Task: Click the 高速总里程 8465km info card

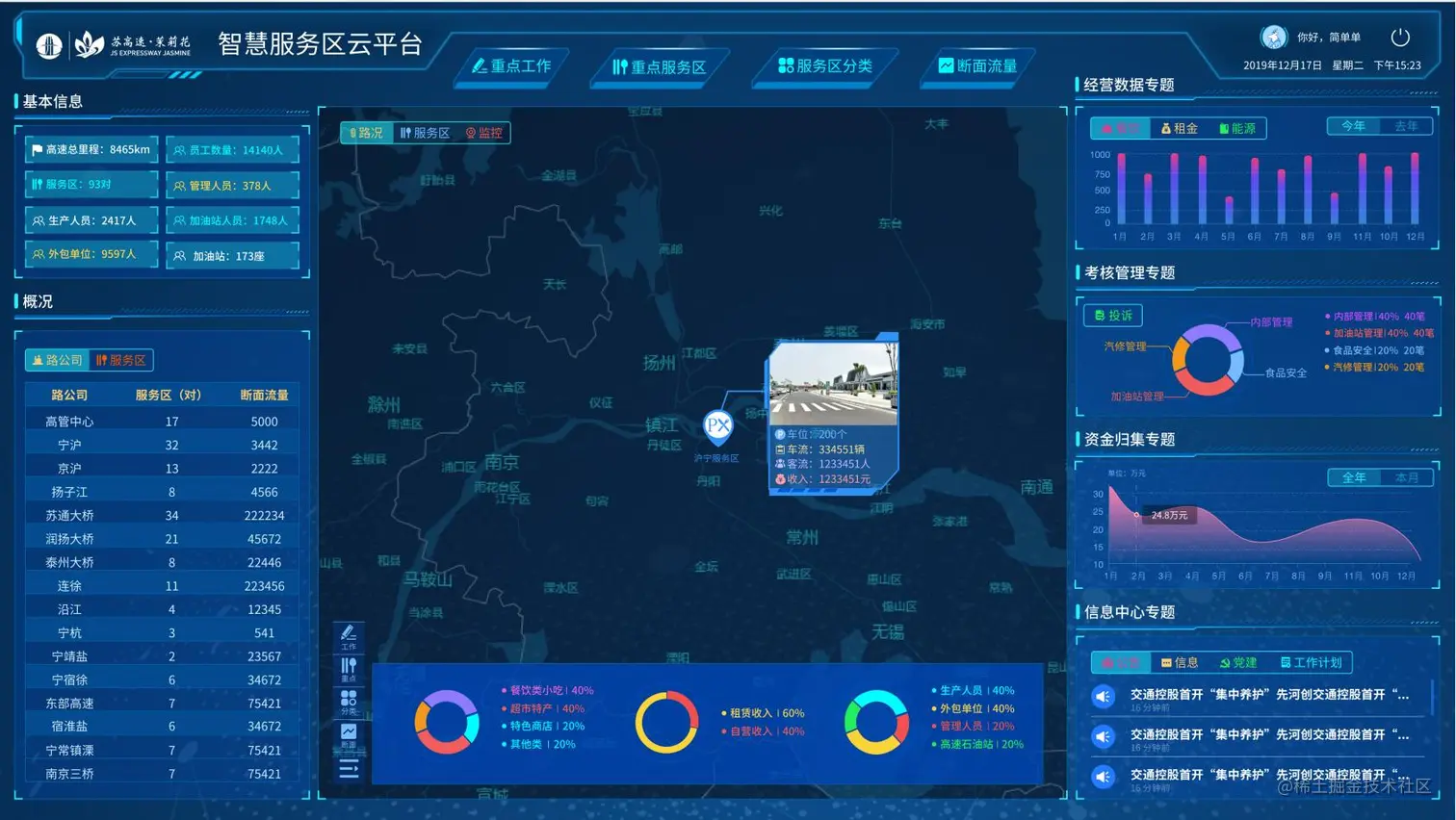Action: click(92, 149)
